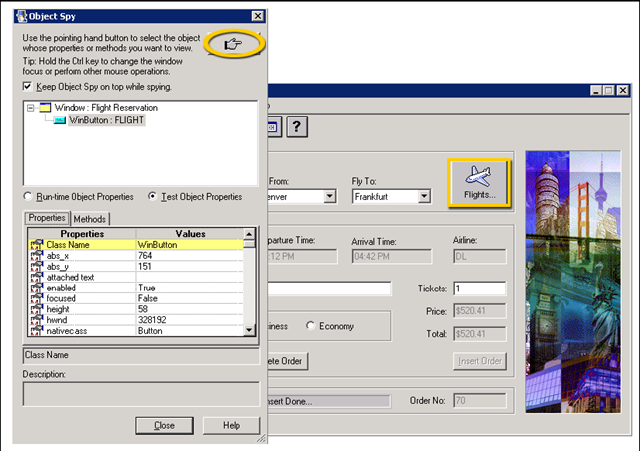The image size is (640, 451).
Task: Click the hwnd value 328192
Action: [190, 320]
